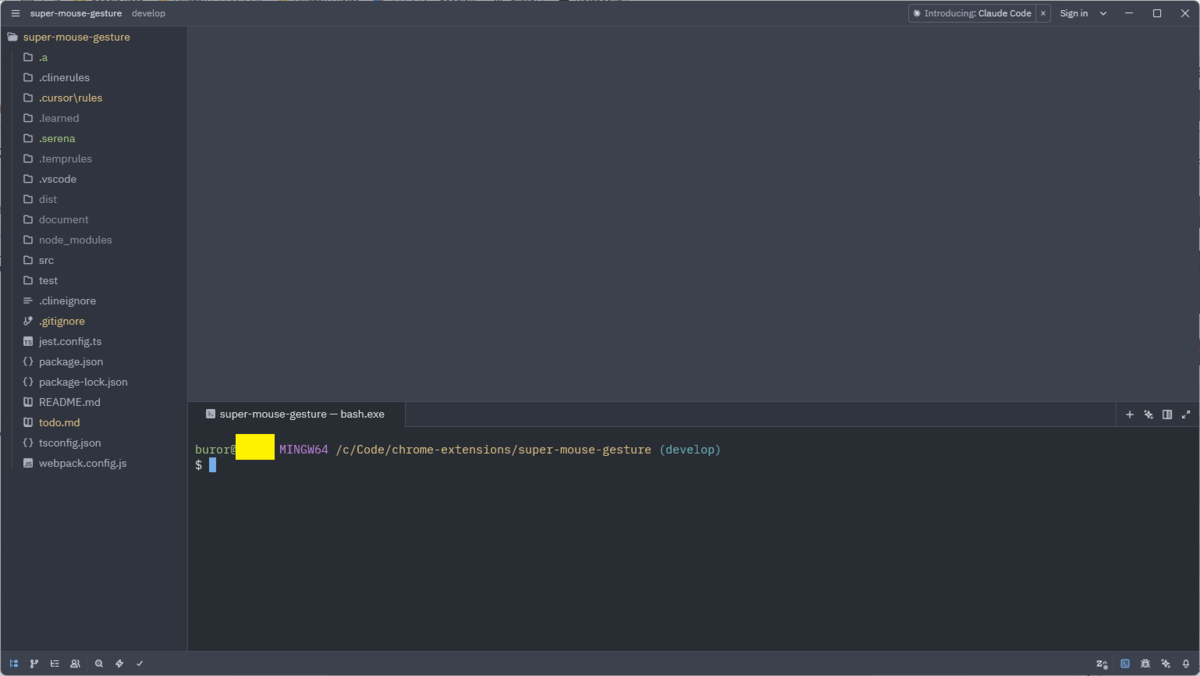Image resolution: width=1200 pixels, height=676 pixels.
Task: Toggle the terminal panel icon in status bar
Action: [x=1125, y=663]
